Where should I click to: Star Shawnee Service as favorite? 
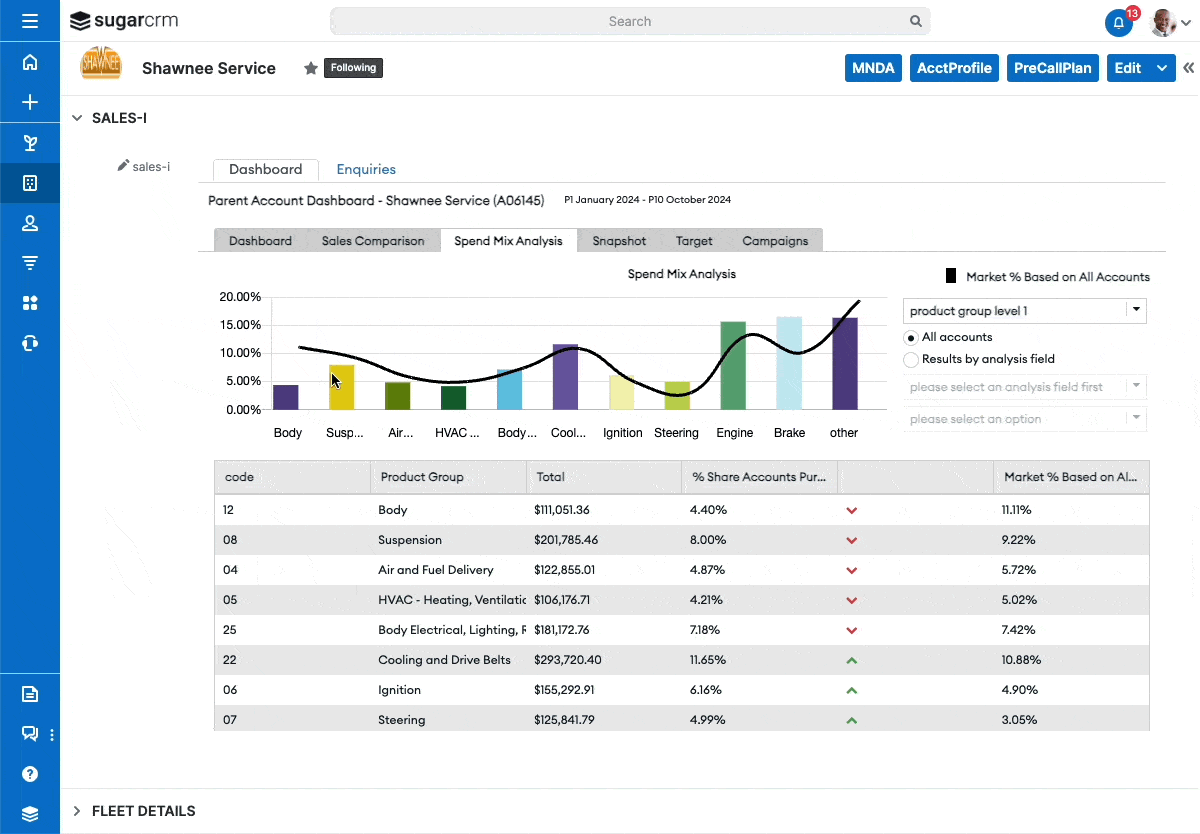coord(311,68)
